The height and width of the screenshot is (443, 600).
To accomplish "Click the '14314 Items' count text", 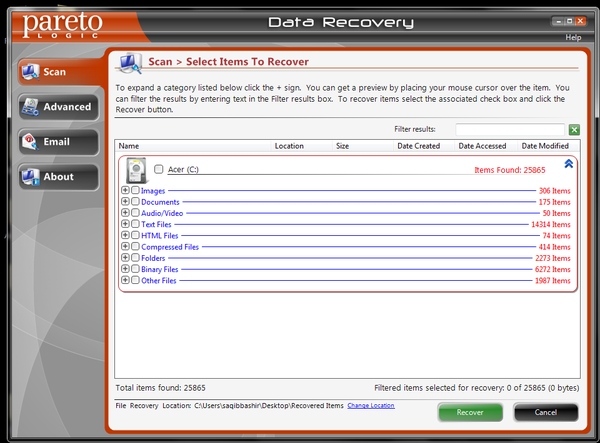I will (551, 225).
